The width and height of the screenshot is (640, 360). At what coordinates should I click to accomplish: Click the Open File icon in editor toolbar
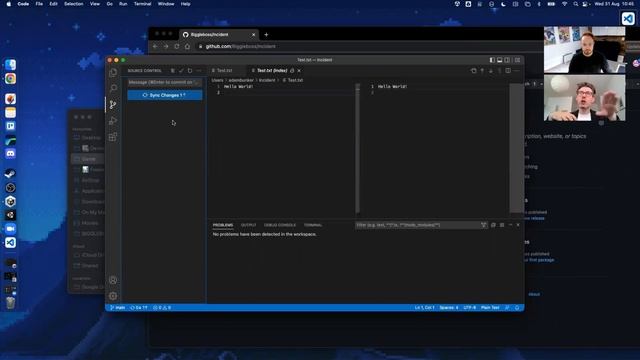pos(473,71)
